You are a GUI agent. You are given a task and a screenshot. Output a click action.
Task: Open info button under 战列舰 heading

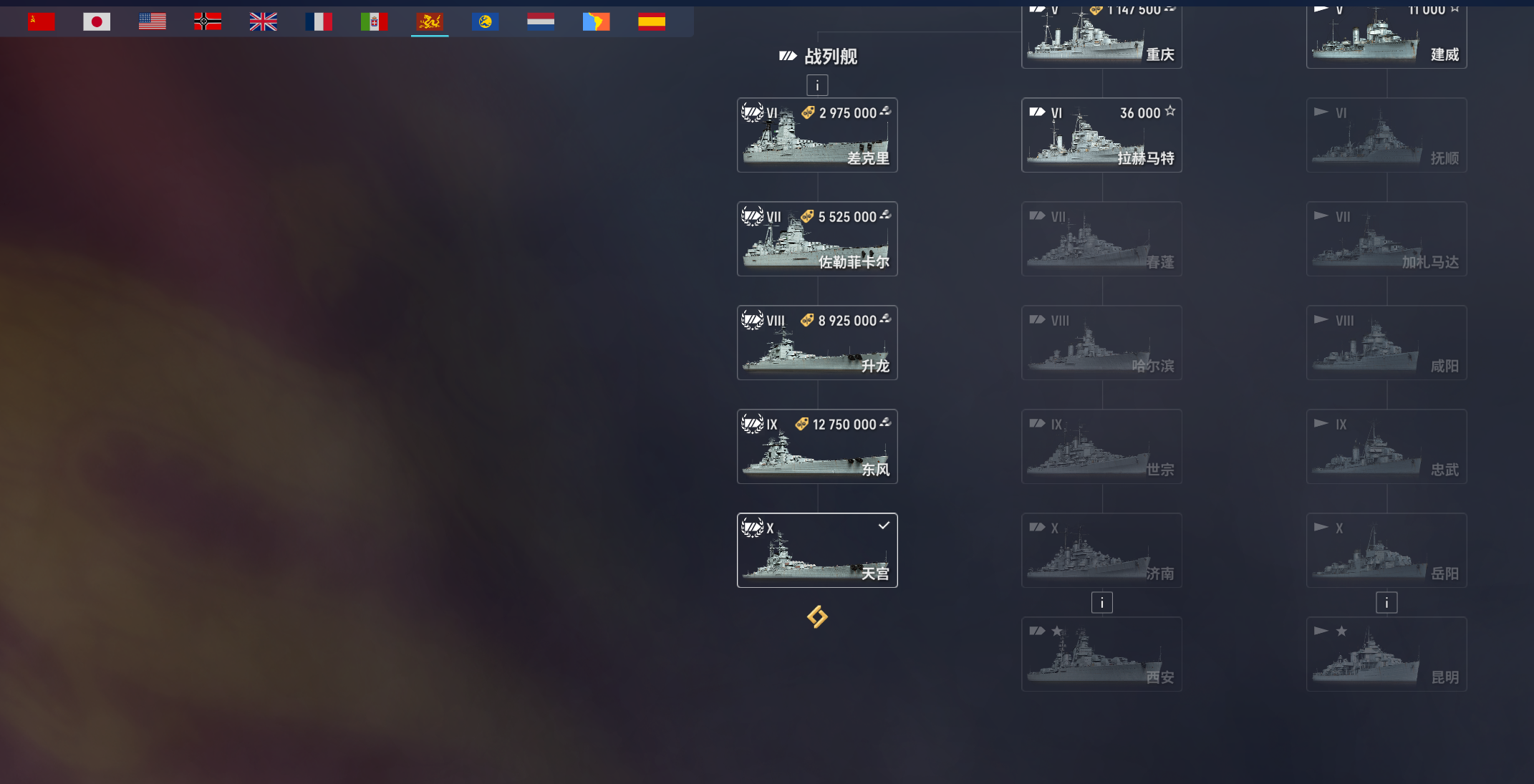(x=817, y=85)
